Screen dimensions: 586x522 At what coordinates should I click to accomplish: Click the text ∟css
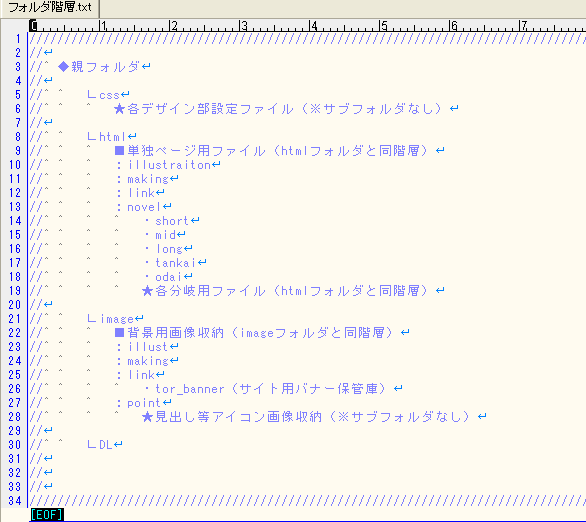coord(103,95)
